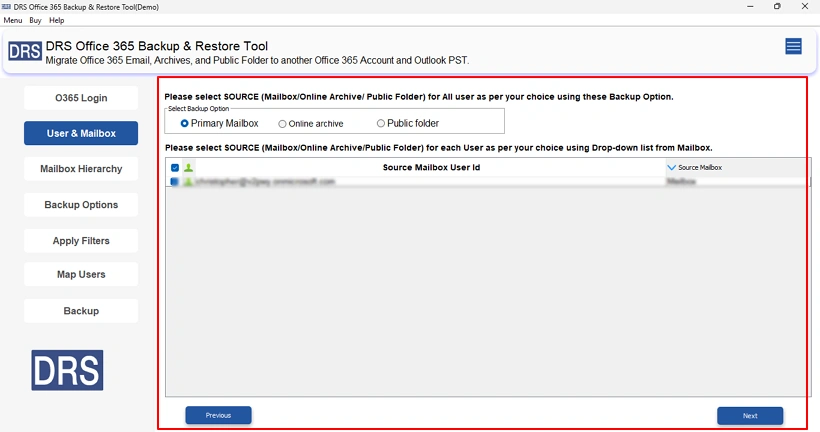Open the Menu menu
The image size is (820, 432).
(x=13, y=20)
